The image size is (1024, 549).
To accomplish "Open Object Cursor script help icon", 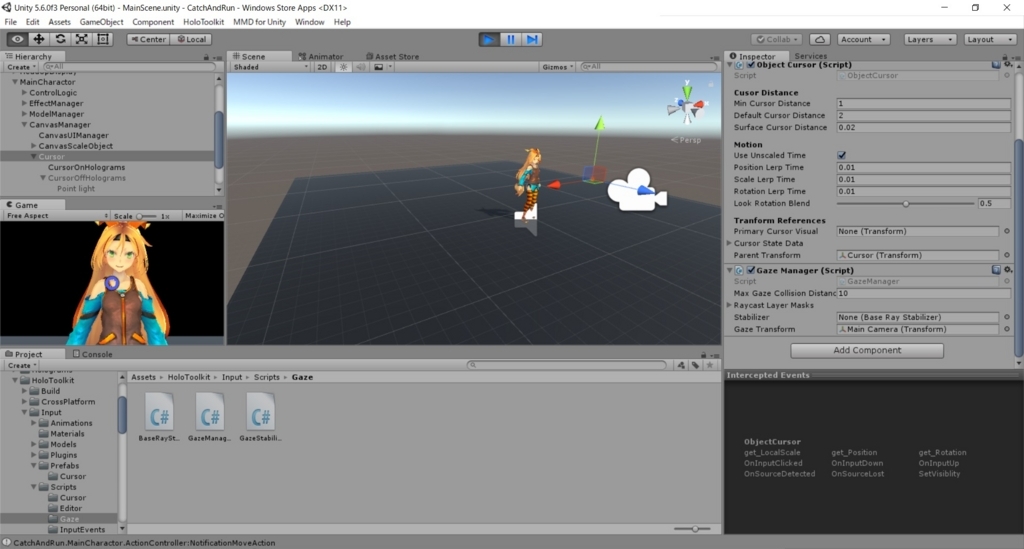I will click(x=996, y=65).
